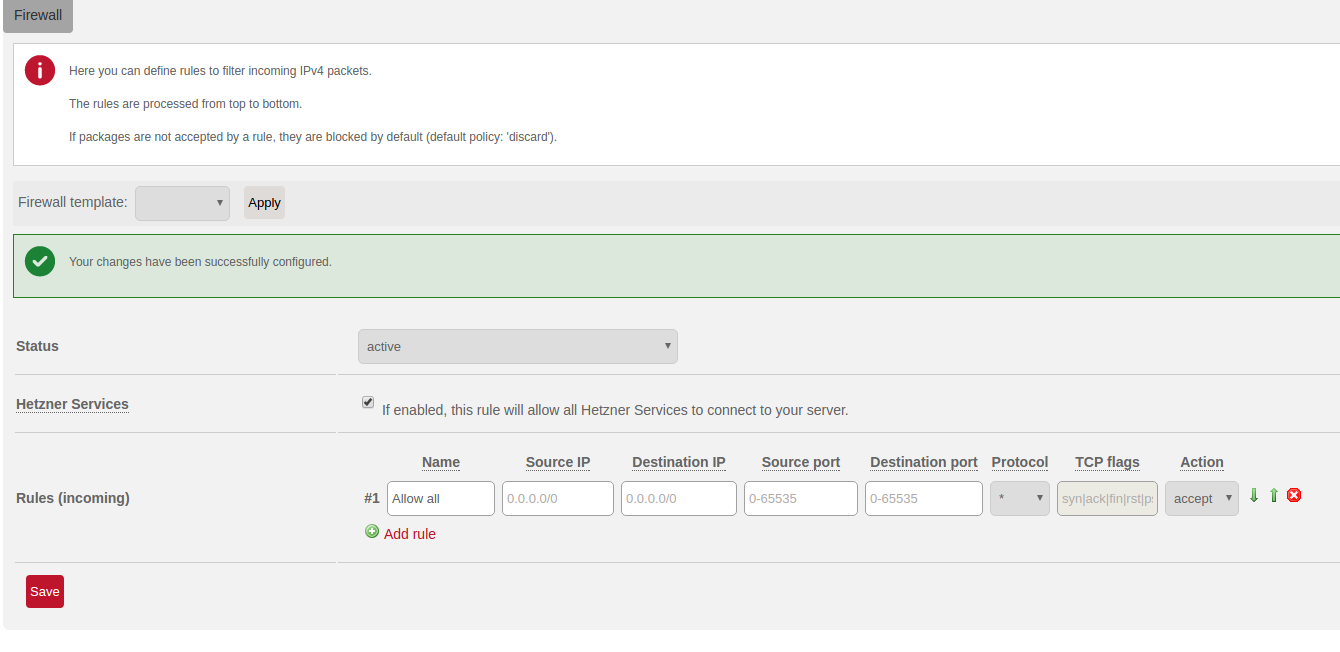Open the Firewall template dropdown
Screen dimensions: 1340x652
[182, 203]
